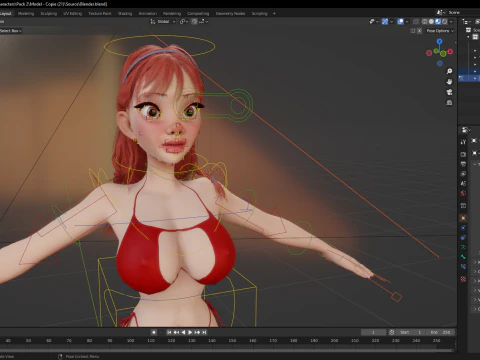Open the Bone properties tab
The height and width of the screenshot is (360, 480).
click(463, 257)
